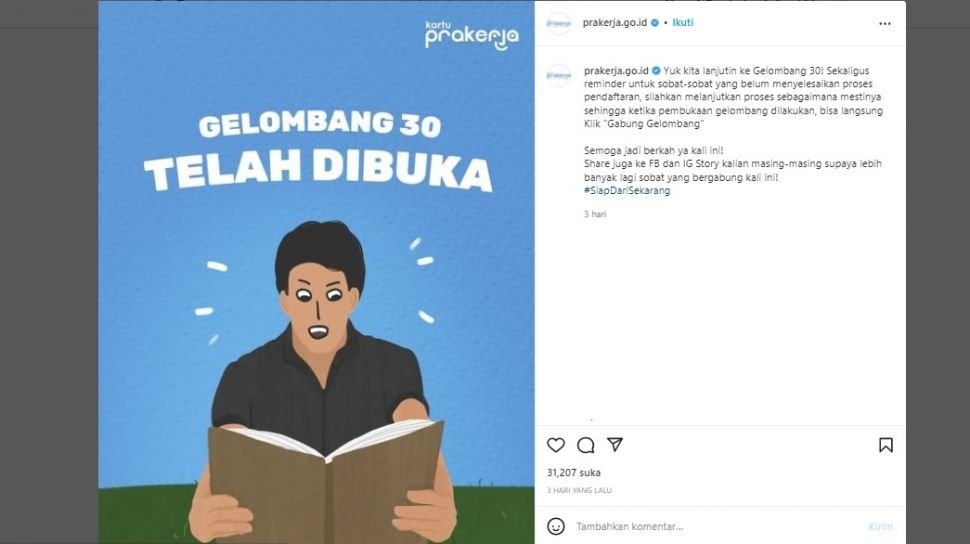
Task: Click the caption profile avatar
Action: [559, 76]
